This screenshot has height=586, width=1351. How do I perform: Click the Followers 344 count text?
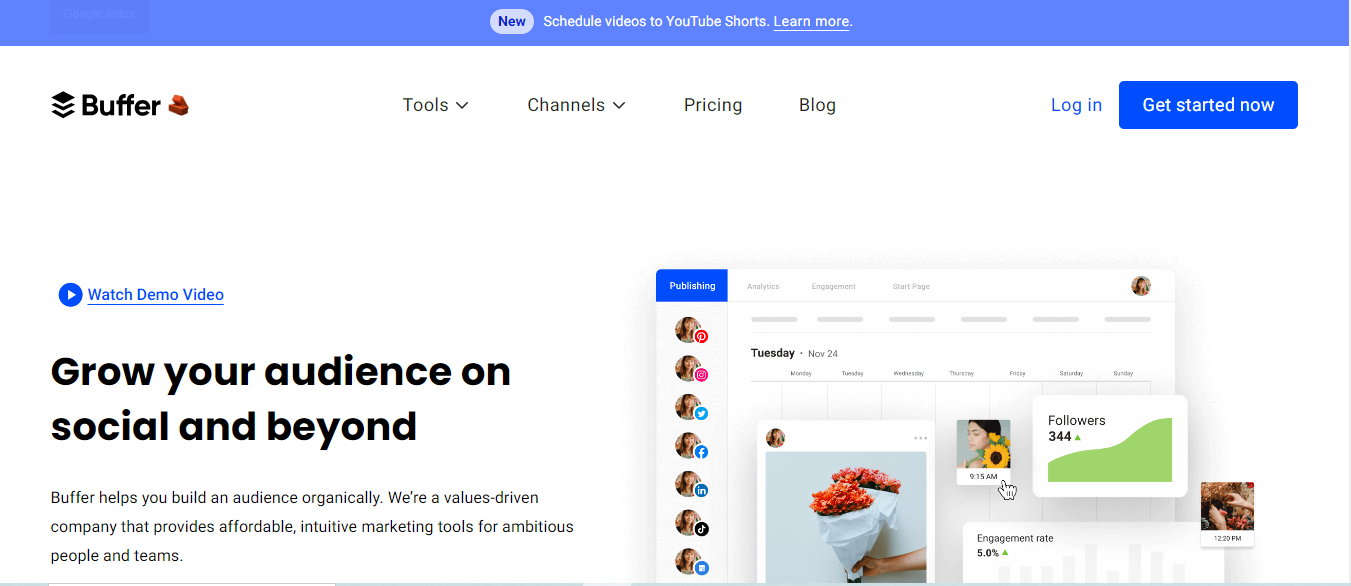1060,437
